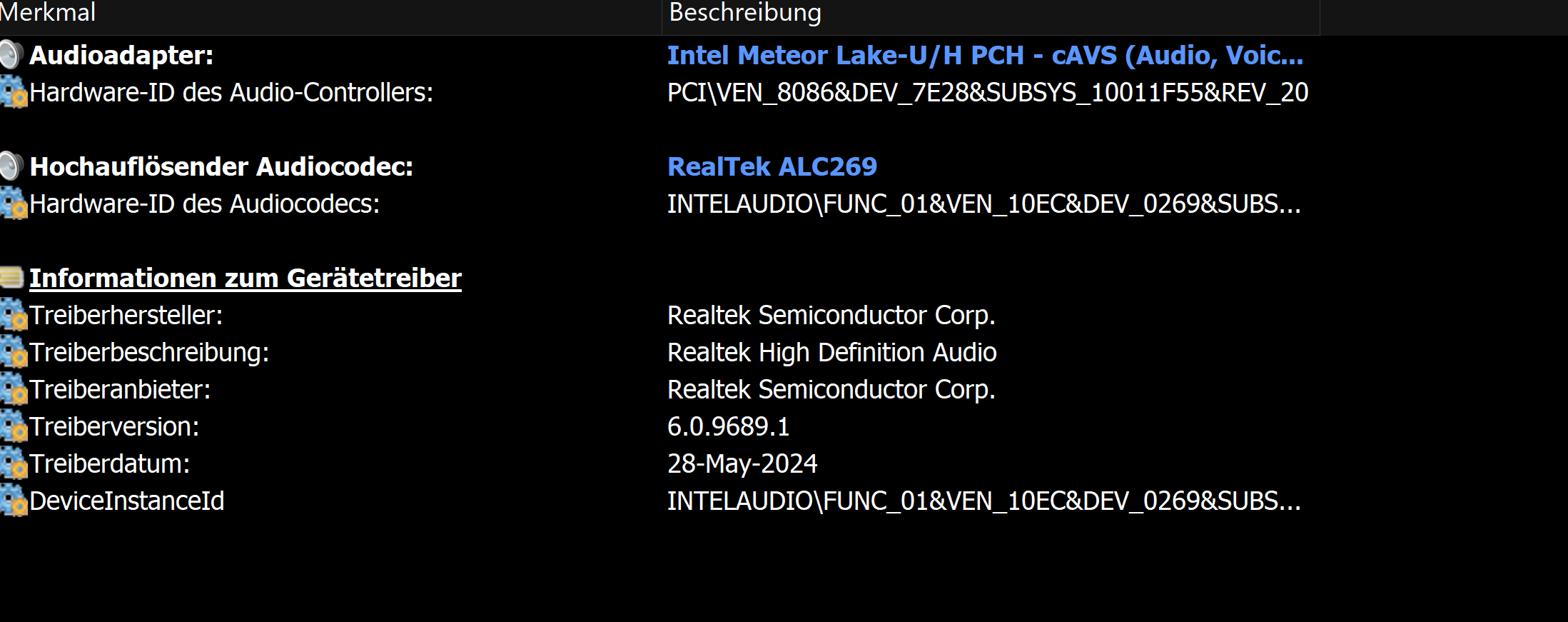
Task: Click the gear icon beside Treiberbeschreibung
Action: point(13,353)
